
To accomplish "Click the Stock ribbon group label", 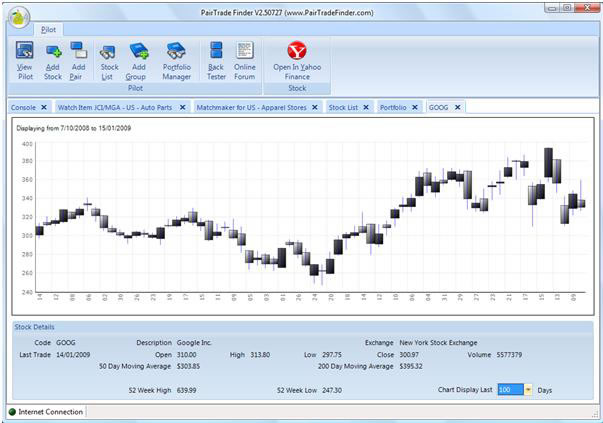I will [297, 88].
